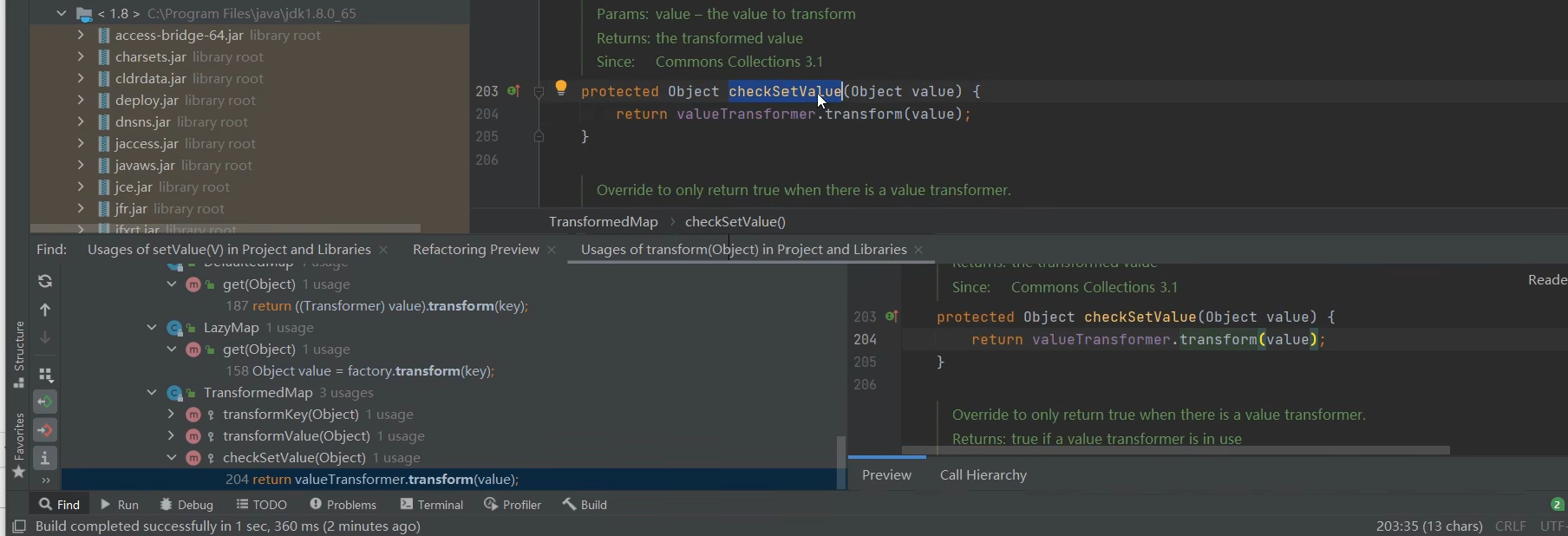Screen dimensions: 1568x536
Task: Open the Structure tool window
Action: (18, 354)
